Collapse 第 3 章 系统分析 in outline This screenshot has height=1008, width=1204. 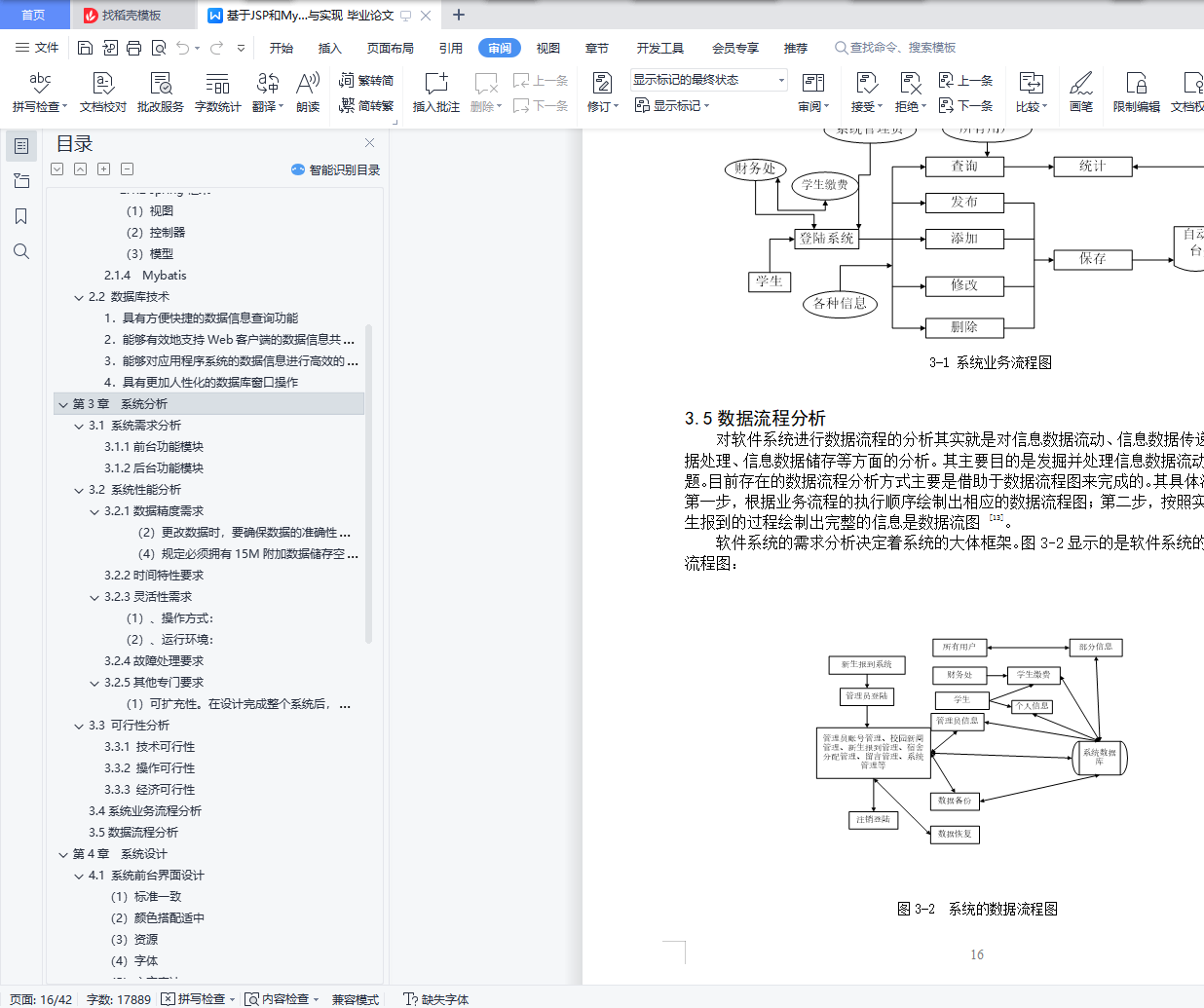[x=63, y=404]
